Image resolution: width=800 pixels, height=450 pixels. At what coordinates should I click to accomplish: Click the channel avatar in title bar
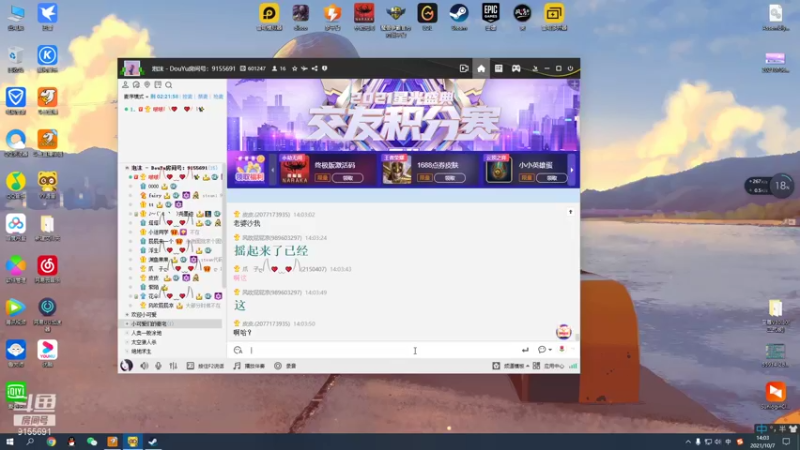(132, 68)
